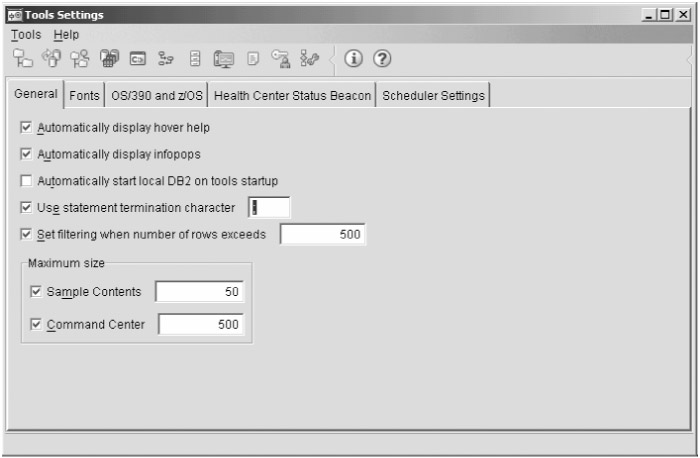Enable automatically start local DB2 on startup
The width and height of the screenshot is (700, 458).
[27, 181]
